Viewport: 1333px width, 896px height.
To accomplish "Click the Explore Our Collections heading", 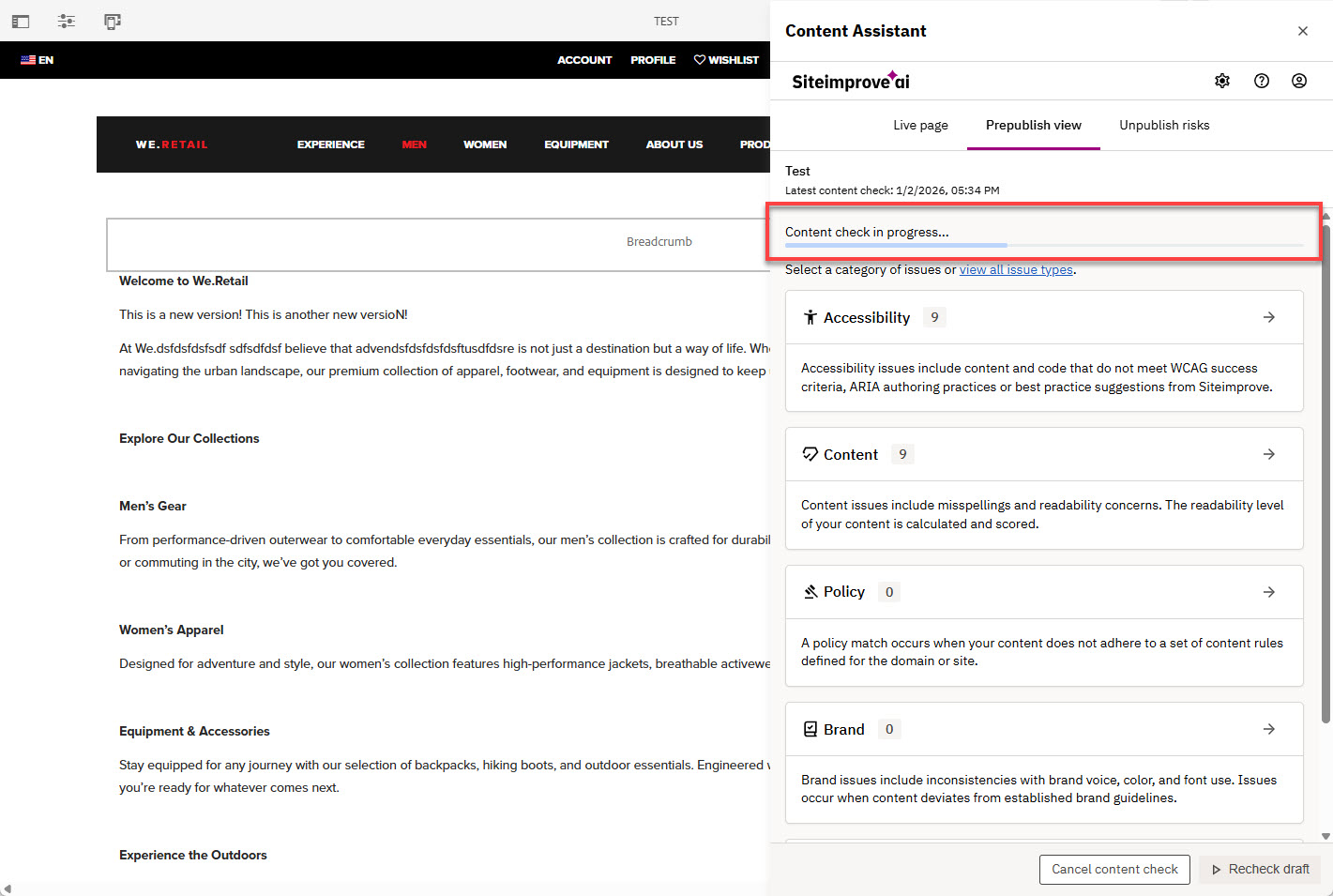I will [x=189, y=438].
